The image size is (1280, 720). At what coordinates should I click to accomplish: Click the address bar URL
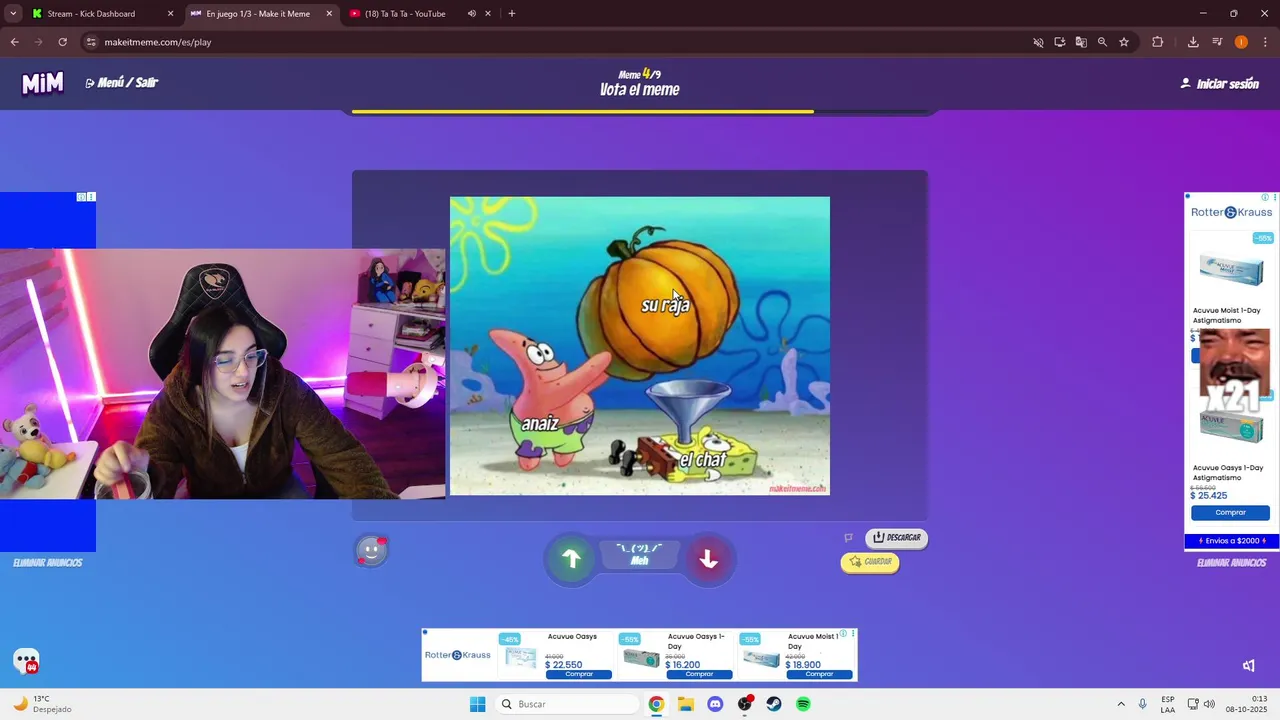(158, 42)
